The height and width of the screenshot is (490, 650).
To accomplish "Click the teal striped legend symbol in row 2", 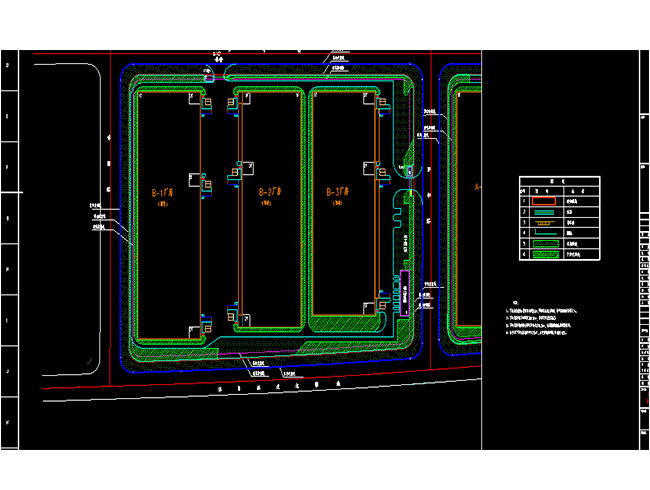I will 544,211.
